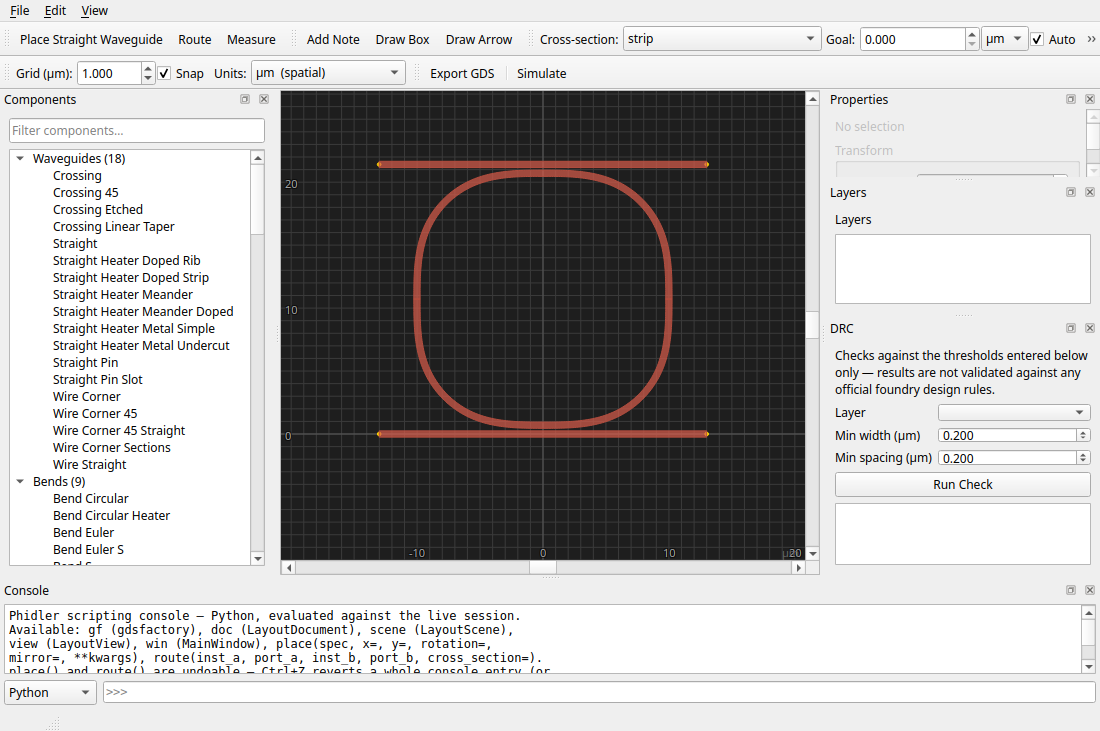Open the Edit menu
Viewport: 1100px width, 731px height.
pos(55,11)
